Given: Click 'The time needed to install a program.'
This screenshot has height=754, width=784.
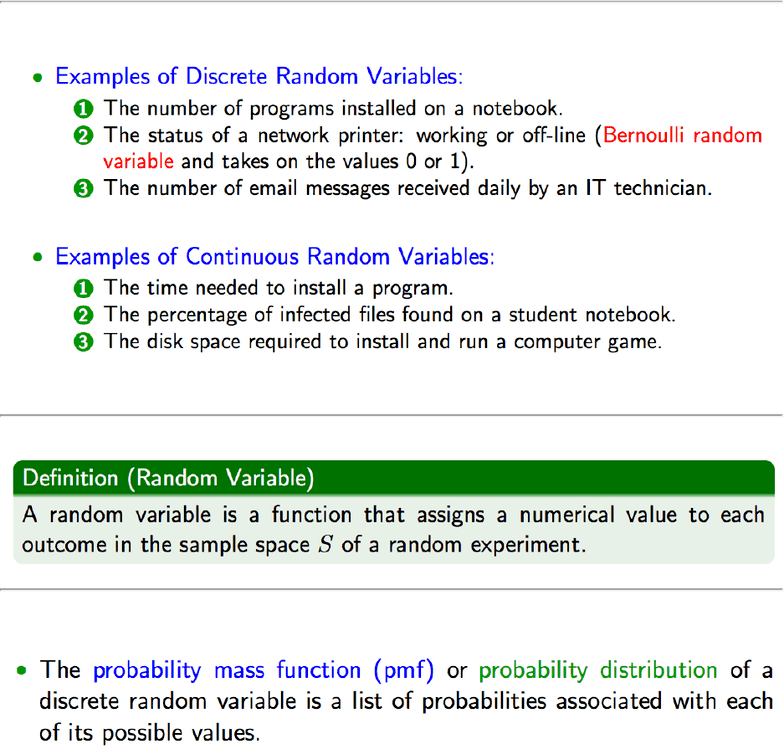Looking at the screenshot, I should click(278, 288).
